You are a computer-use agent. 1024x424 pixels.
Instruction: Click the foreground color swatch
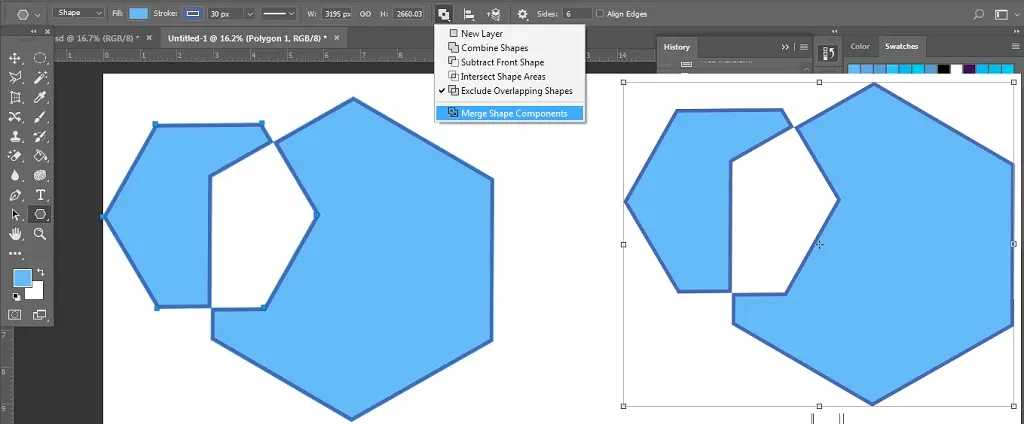click(x=22, y=278)
